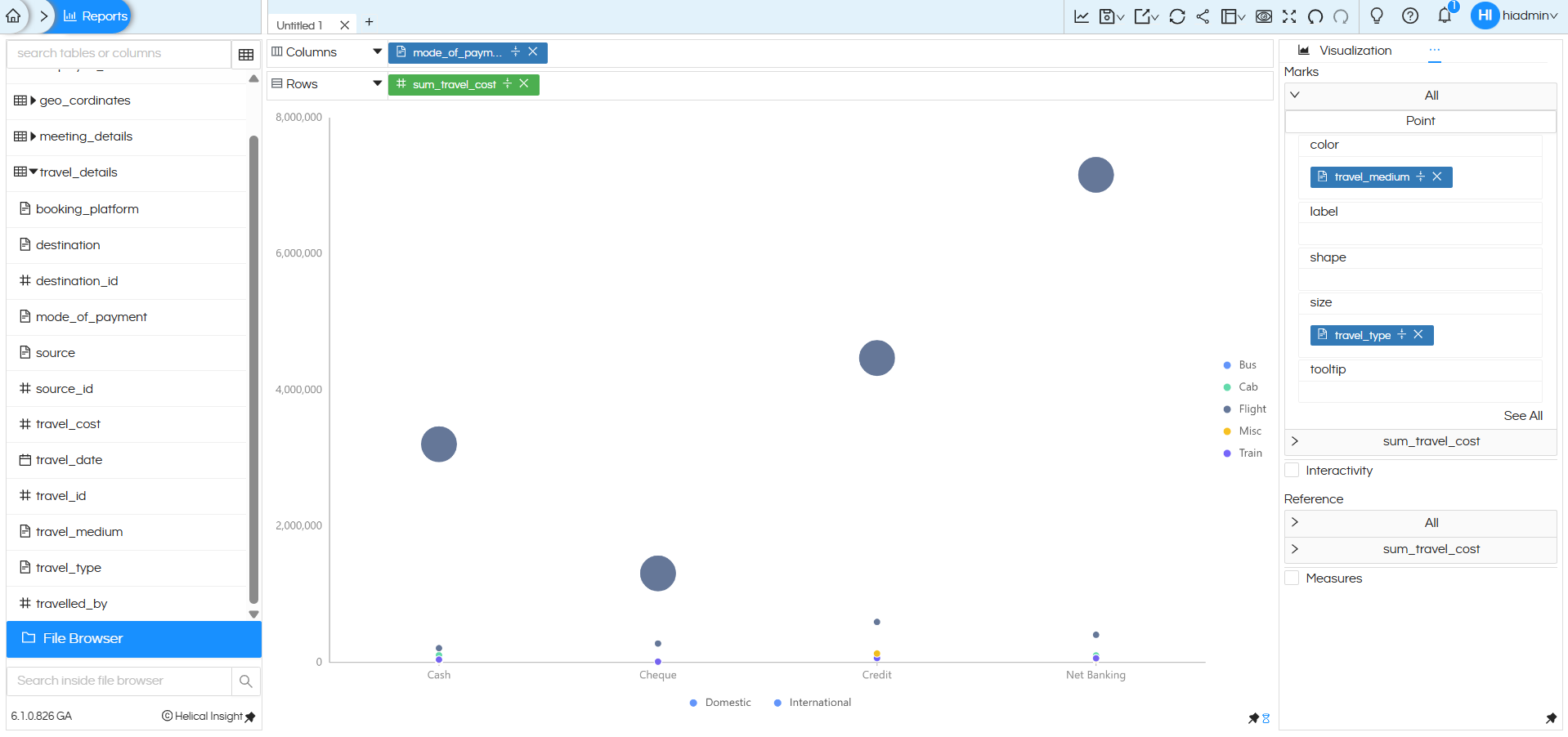Collapse the travel_details table tree
The image size is (1568, 737).
point(33,172)
